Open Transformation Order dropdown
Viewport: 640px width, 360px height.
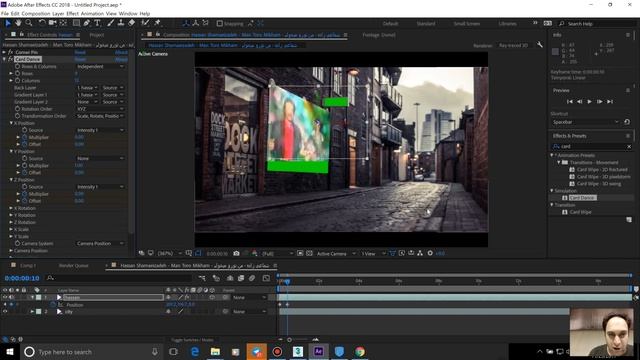100,116
